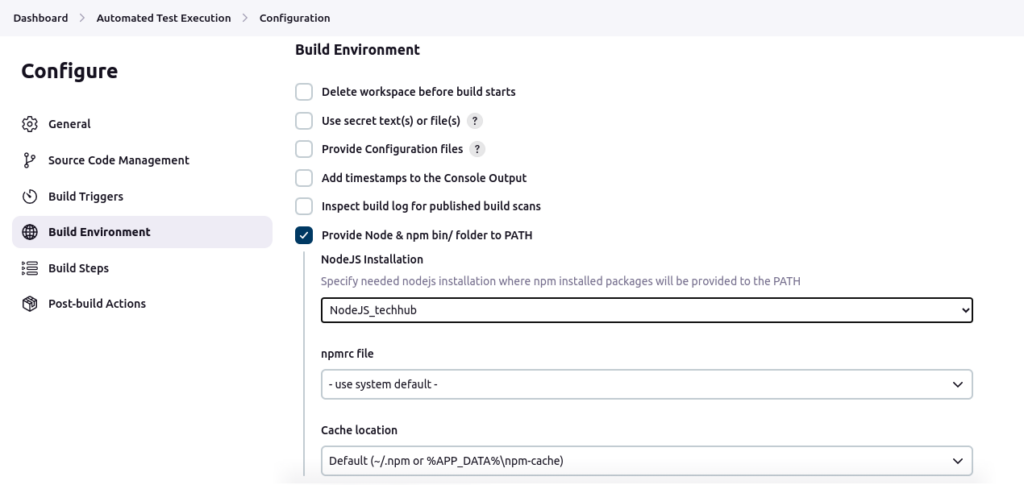The image size is (1024, 485).
Task: Click the Post-build Actions cube icon
Action: (x=30, y=304)
